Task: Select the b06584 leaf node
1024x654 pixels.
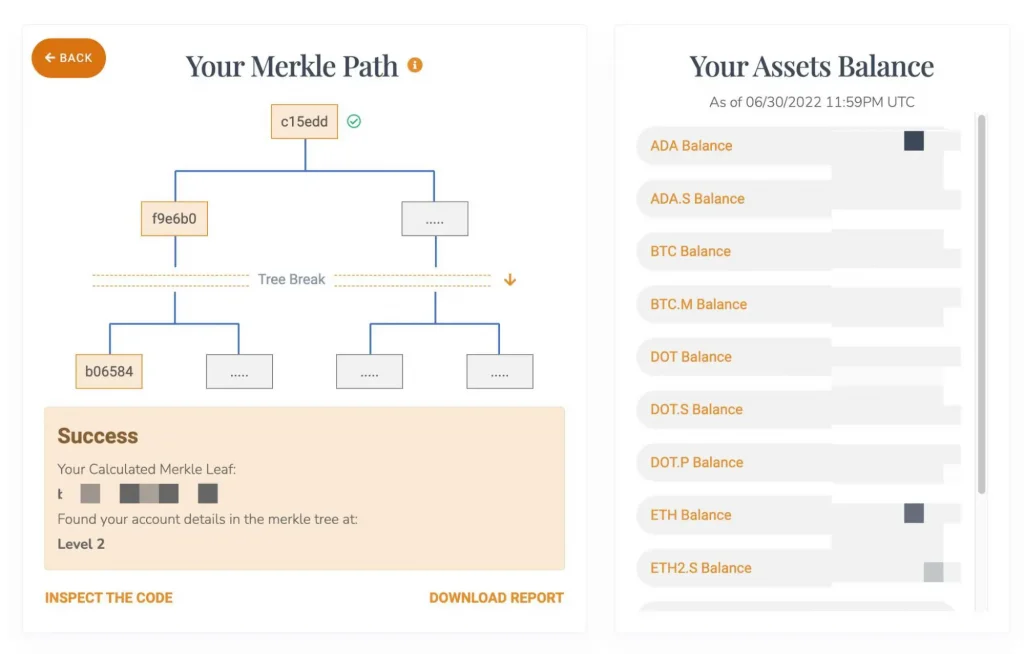Action: [x=109, y=372]
